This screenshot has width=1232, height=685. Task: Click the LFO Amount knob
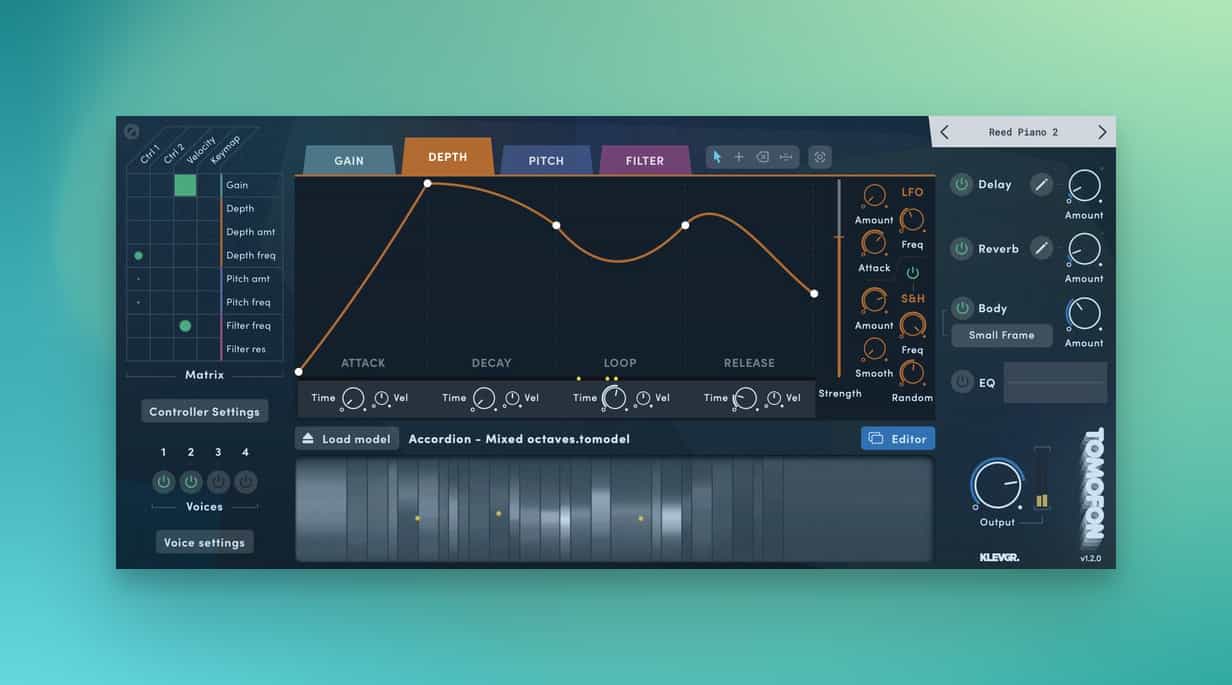874,196
